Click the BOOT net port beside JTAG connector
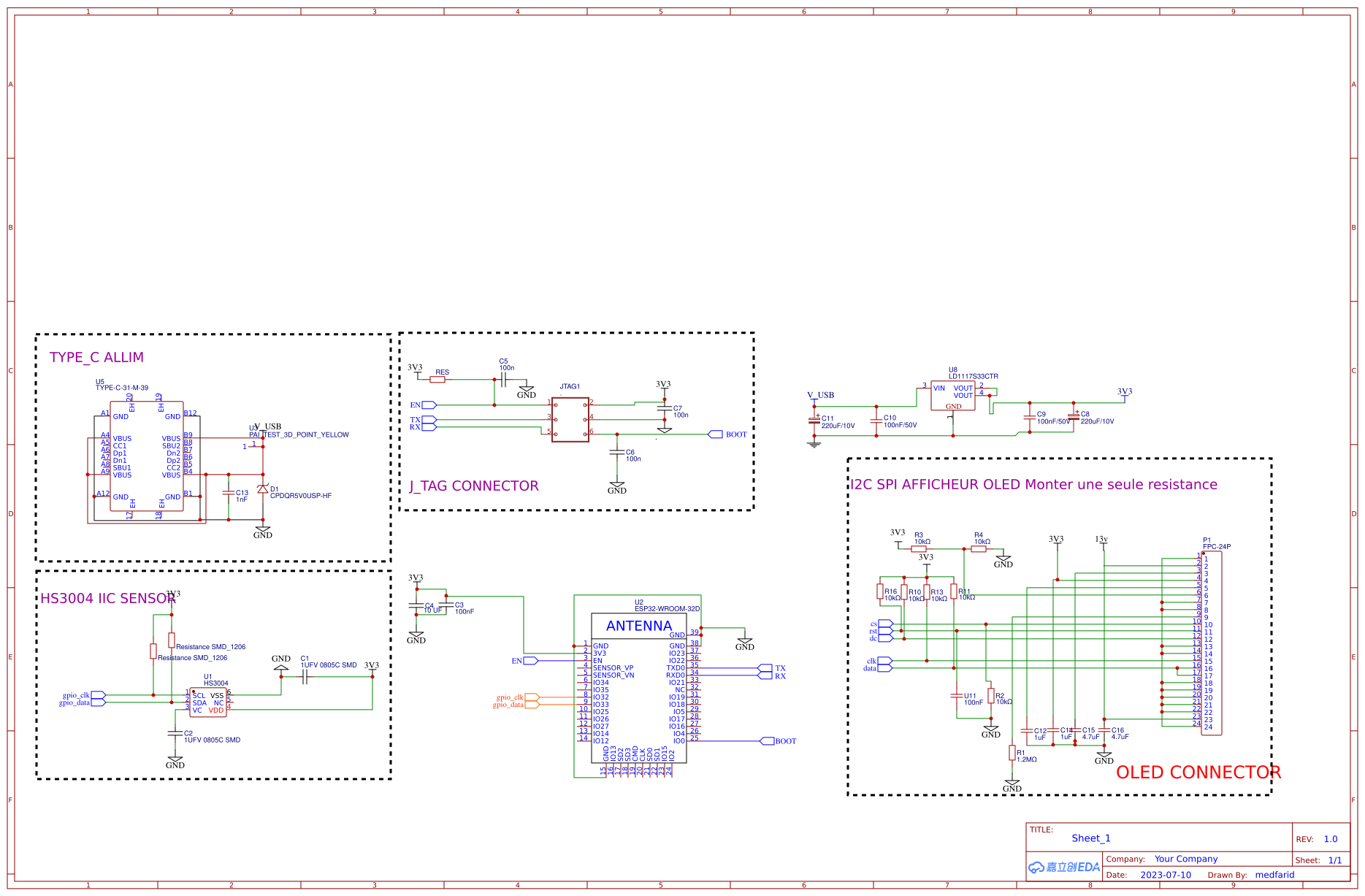This screenshot has width=1365, height=896. coord(716,434)
